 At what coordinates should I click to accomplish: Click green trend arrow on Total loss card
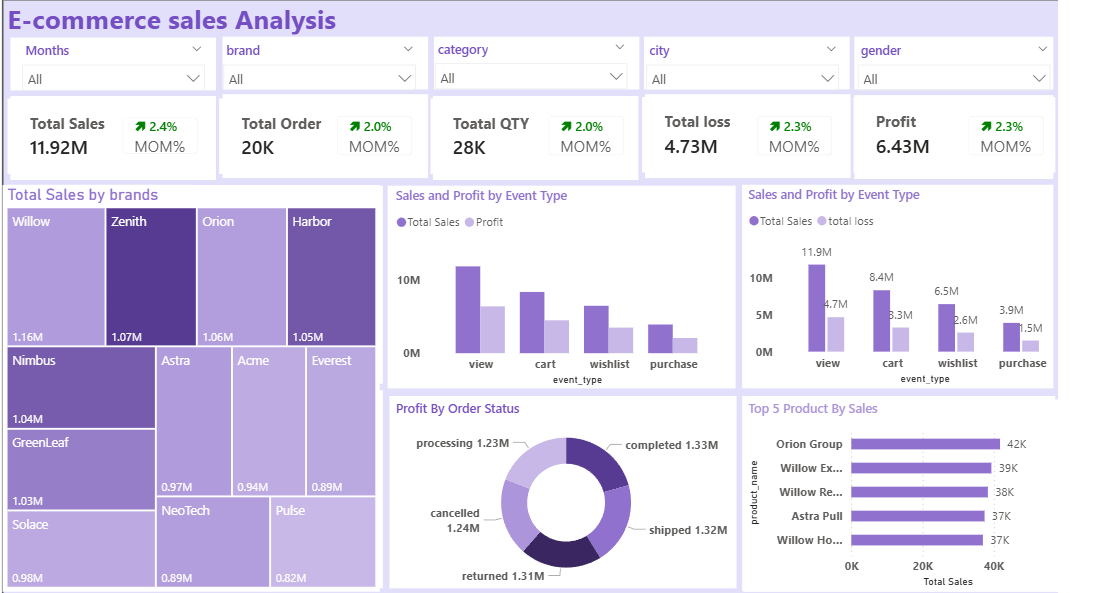click(776, 127)
